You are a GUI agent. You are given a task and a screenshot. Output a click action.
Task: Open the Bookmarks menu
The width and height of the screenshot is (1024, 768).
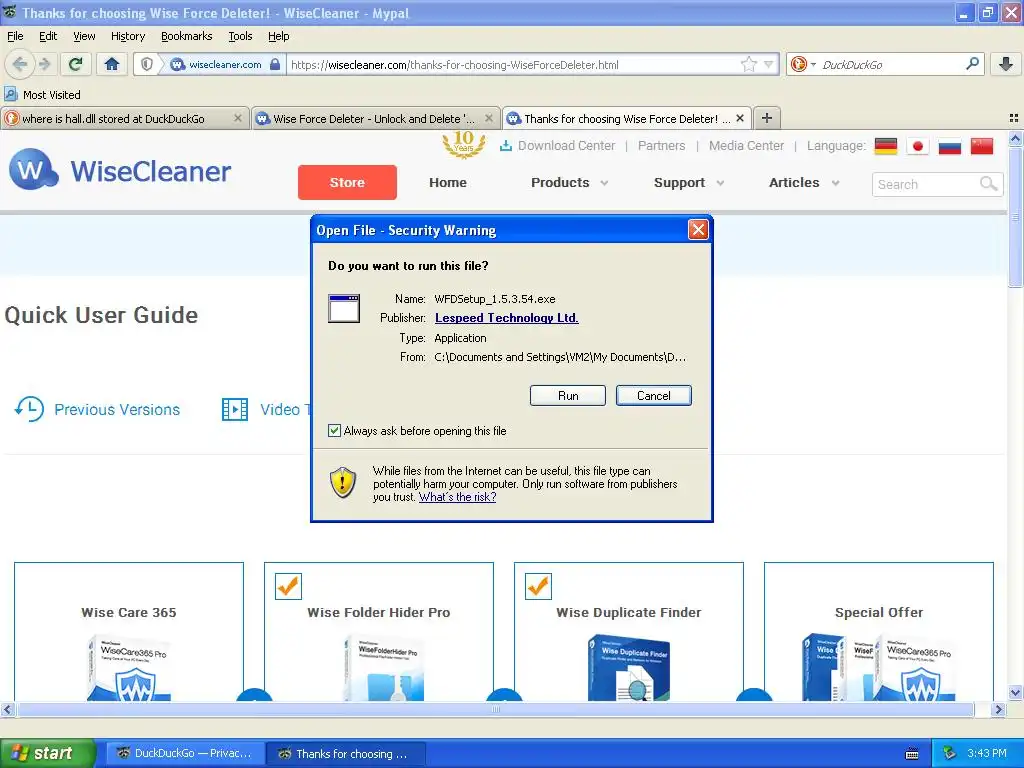(186, 36)
